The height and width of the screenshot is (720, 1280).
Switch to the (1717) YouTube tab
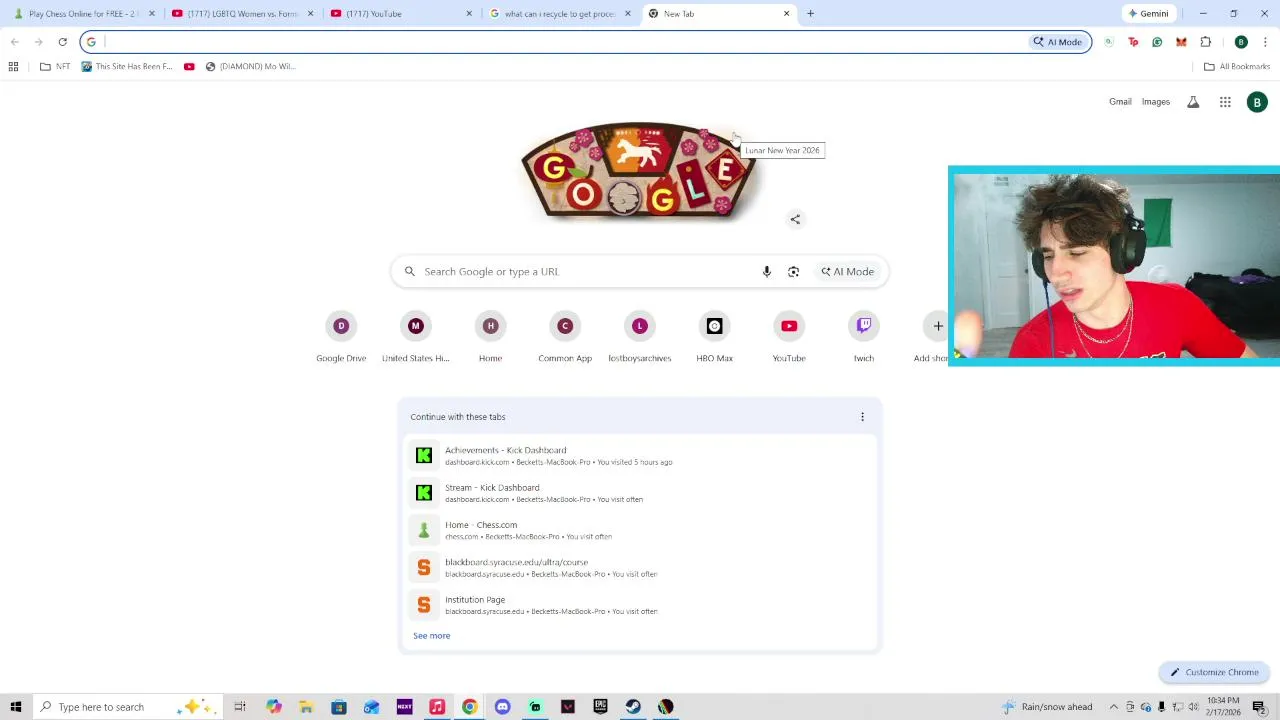[x=400, y=14]
